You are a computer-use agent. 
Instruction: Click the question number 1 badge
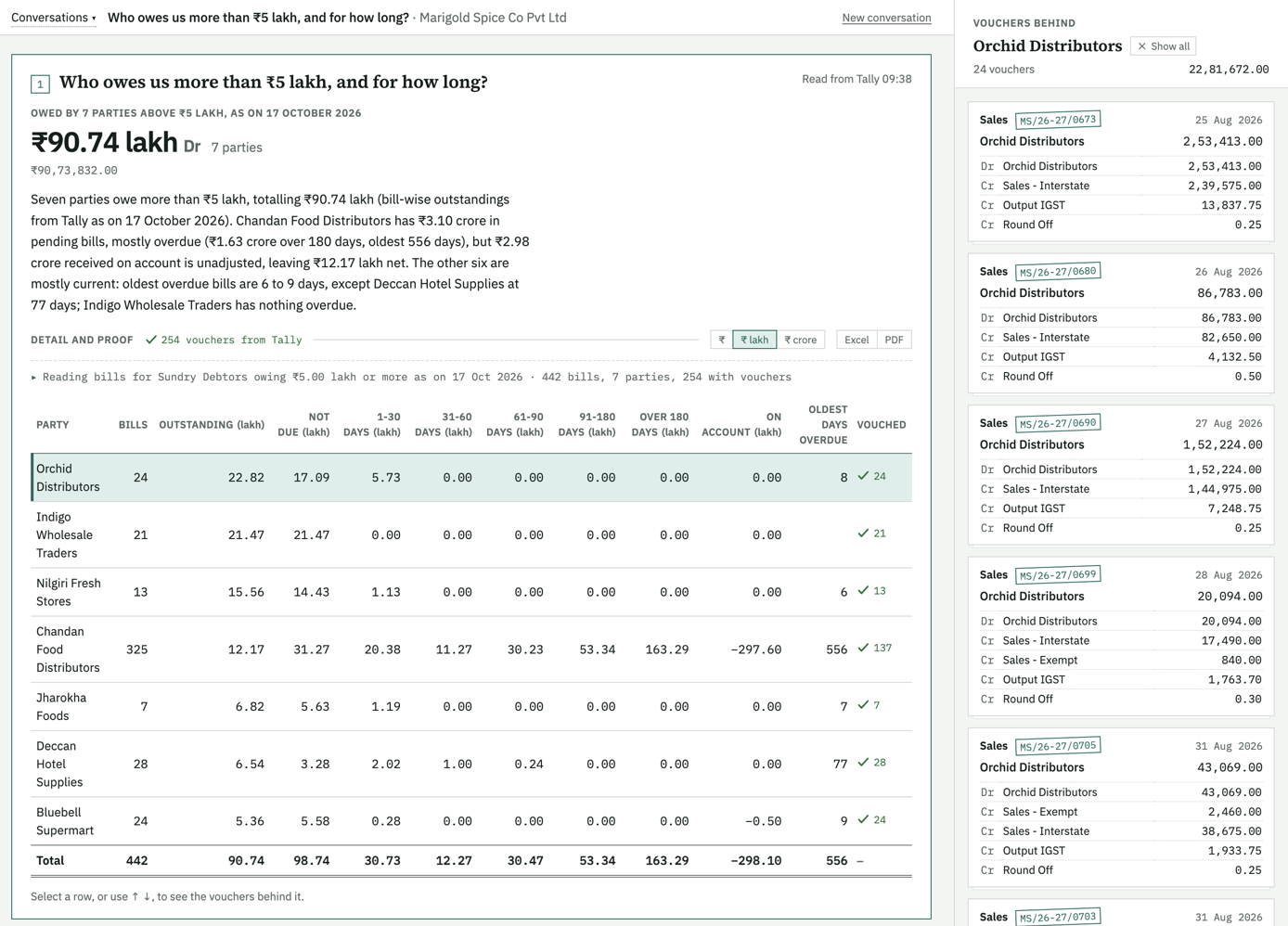[x=40, y=84]
